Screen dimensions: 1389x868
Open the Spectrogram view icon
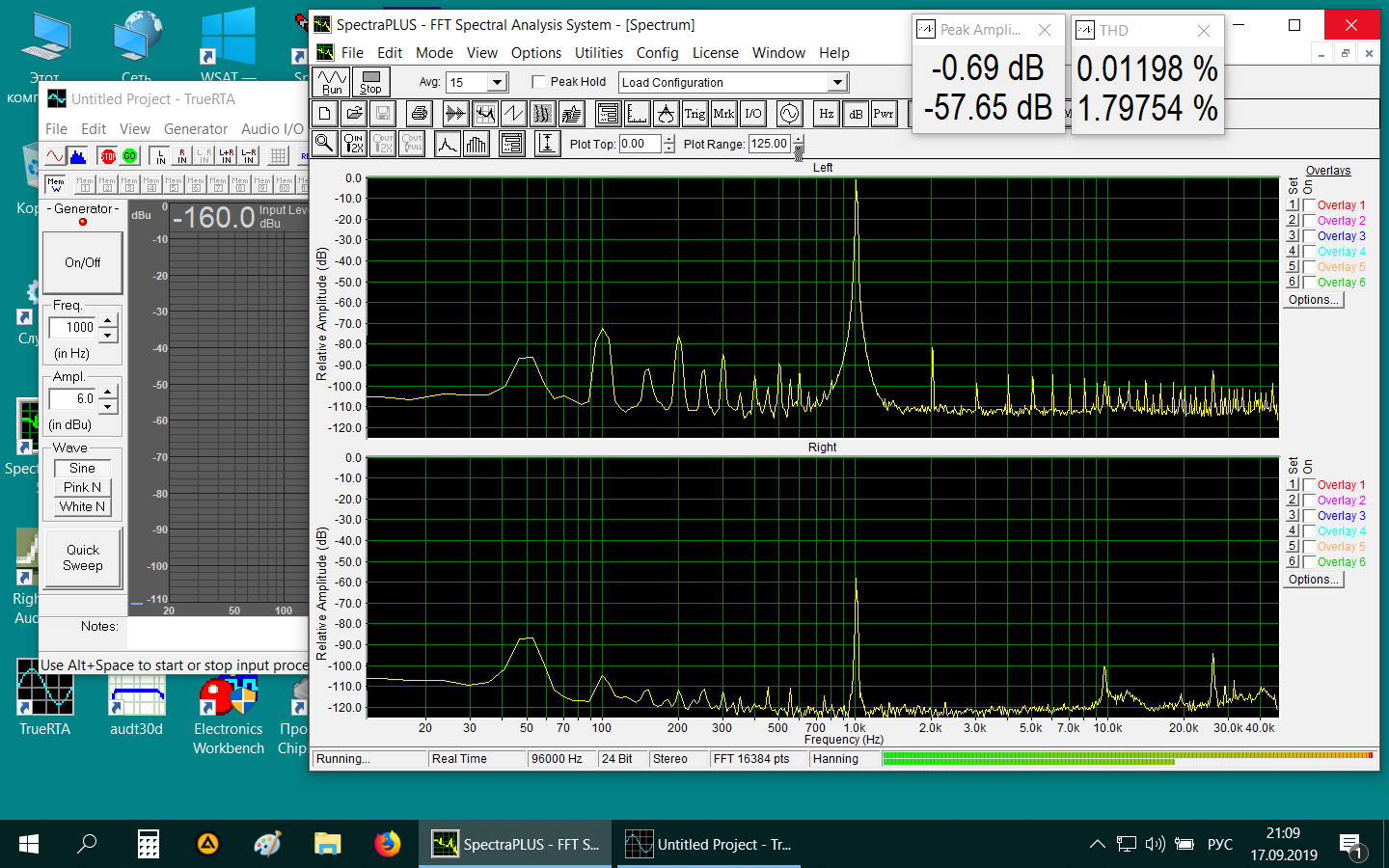(x=542, y=114)
